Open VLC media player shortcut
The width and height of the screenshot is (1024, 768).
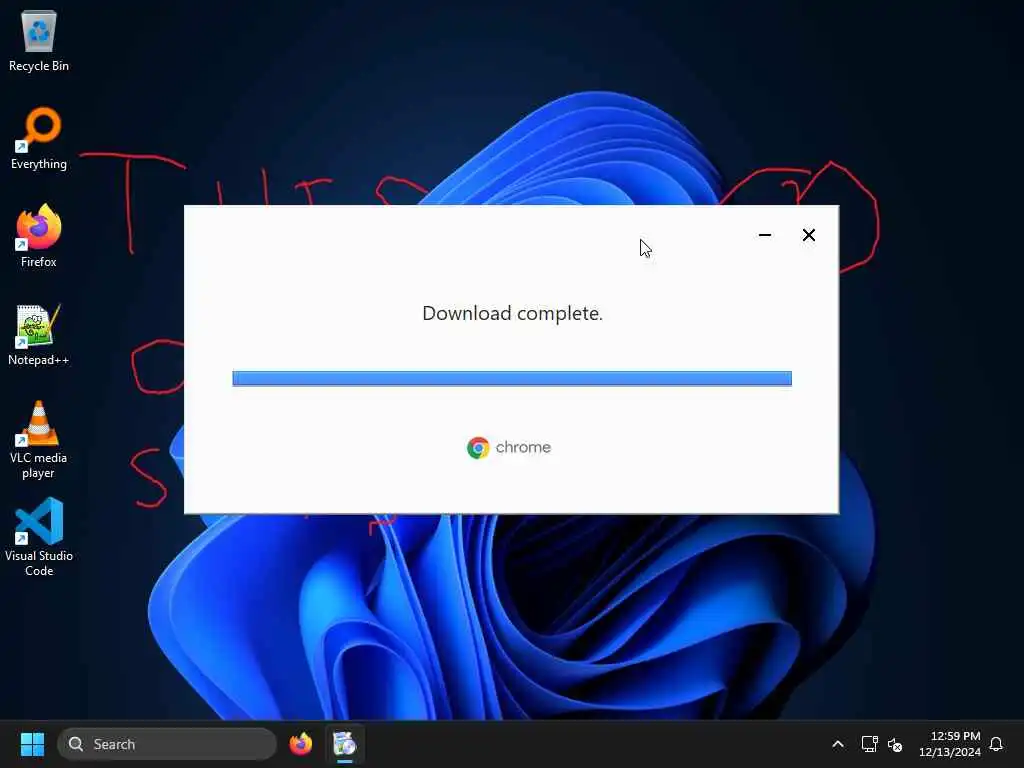pos(39,440)
